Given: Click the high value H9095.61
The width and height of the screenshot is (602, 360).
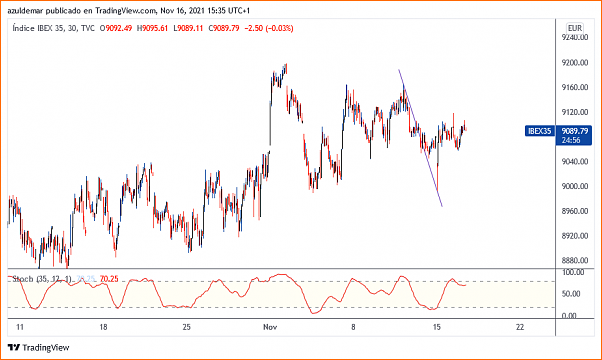Looking at the screenshot, I should [x=152, y=28].
